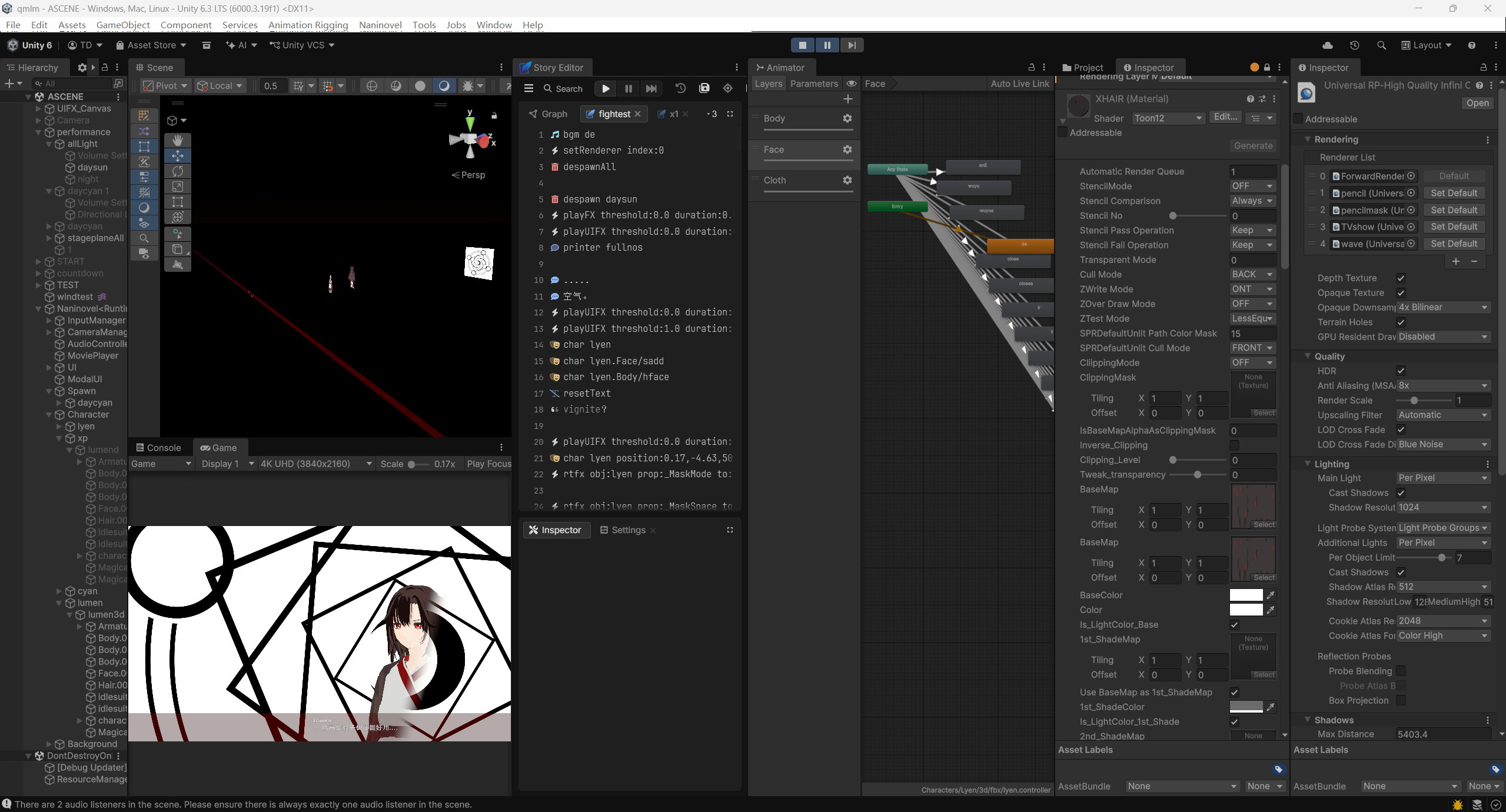The height and width of the screenshot is (812, 1506).
Task: Toggle Is_LightColor_Base checkbox
Action: (1234, 624)
